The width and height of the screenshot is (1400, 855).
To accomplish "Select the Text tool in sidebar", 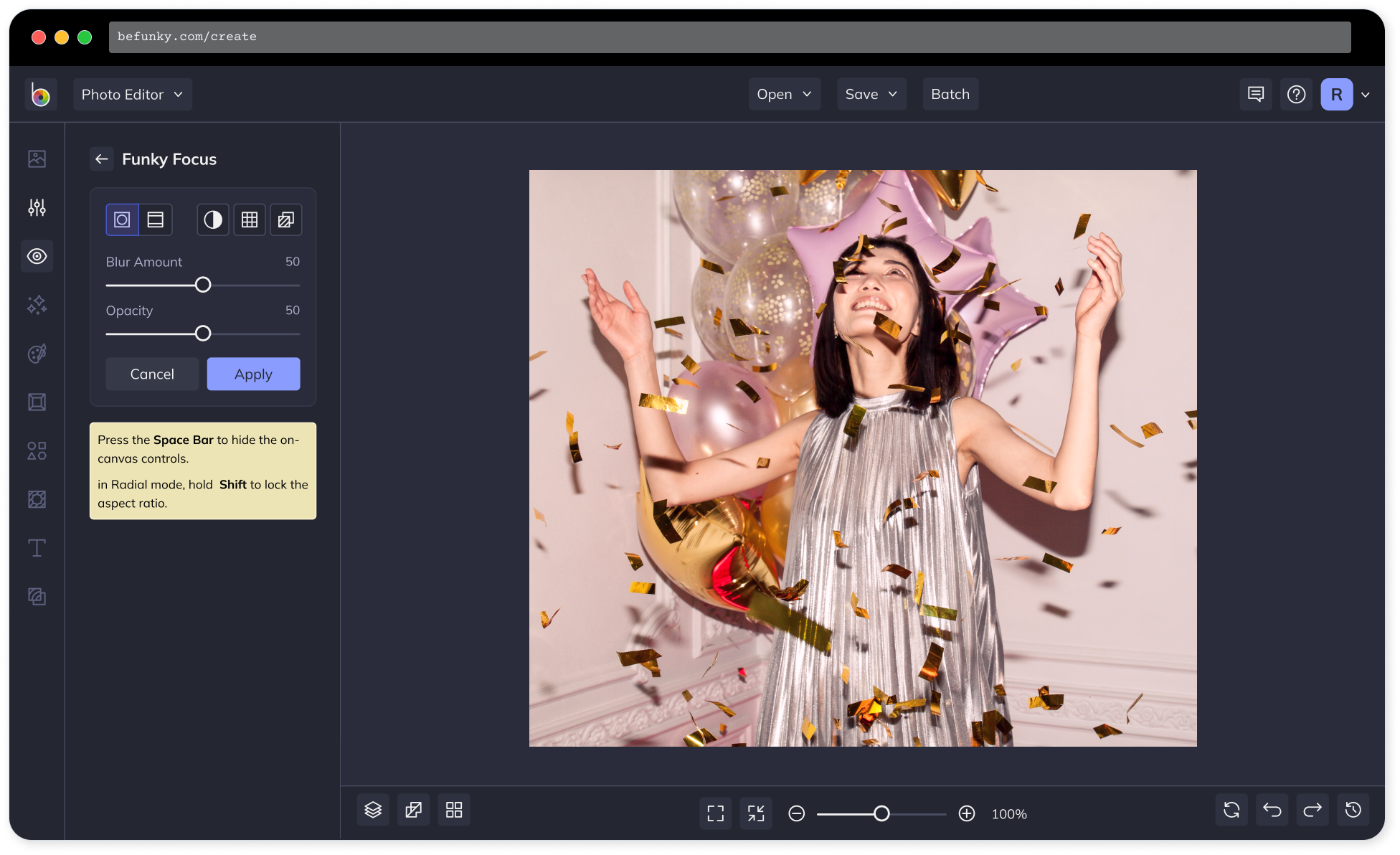I will click(37, 548).
